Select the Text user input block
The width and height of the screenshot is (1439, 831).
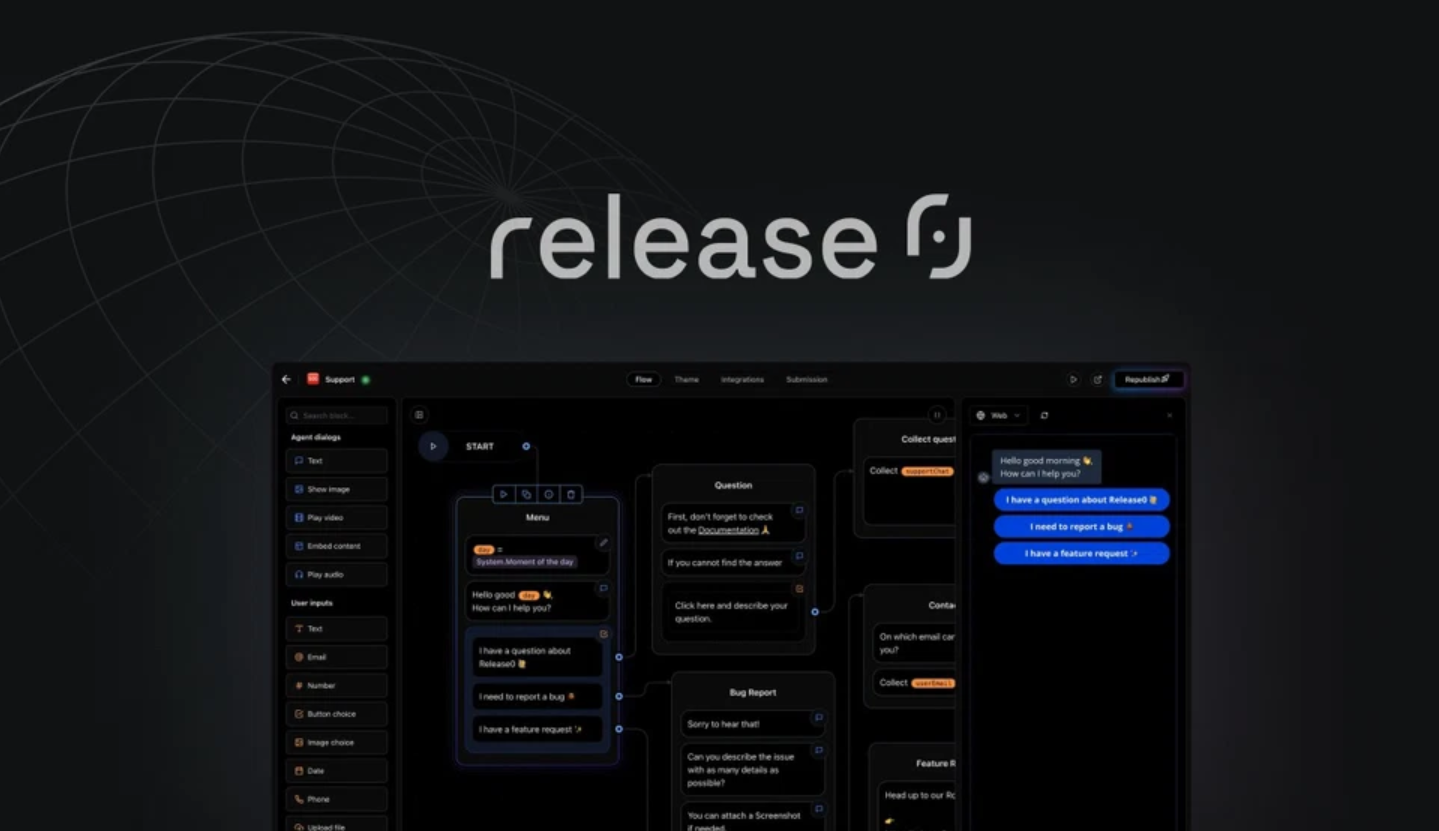(337, 629)
